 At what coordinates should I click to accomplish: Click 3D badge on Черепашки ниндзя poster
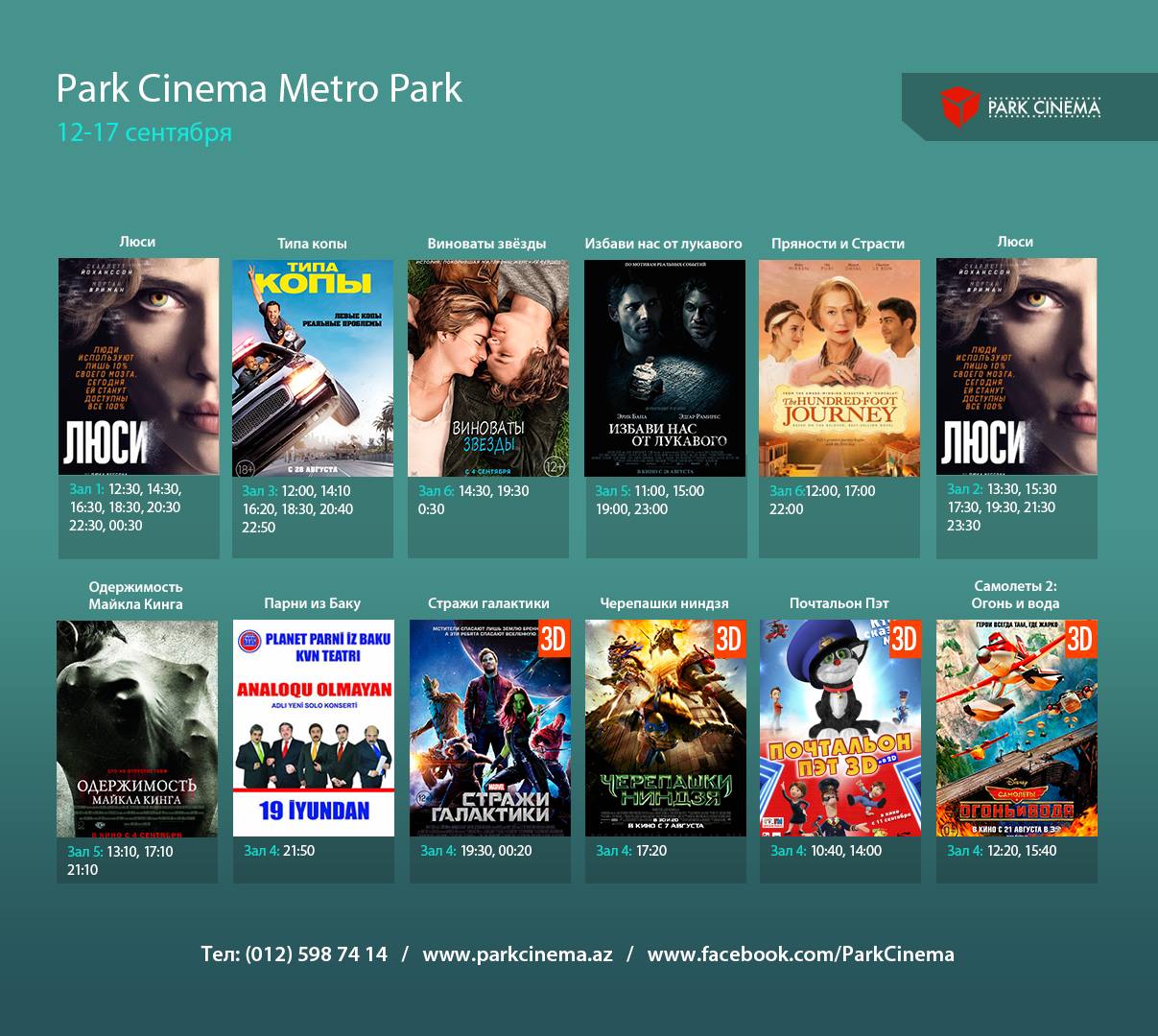pyautogui.click(x=729, y=639)
